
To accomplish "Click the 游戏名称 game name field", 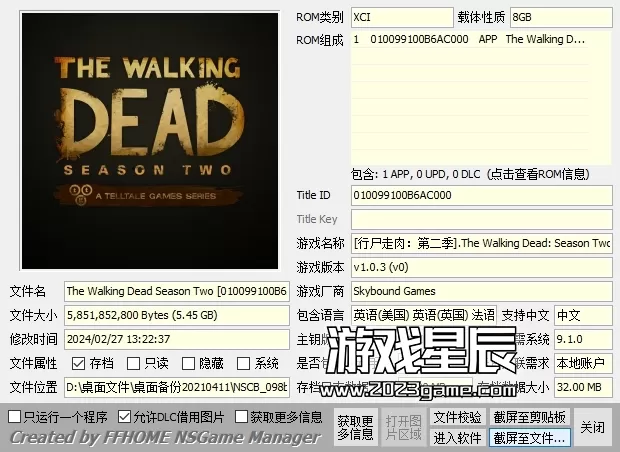I will tap(480, 243).
